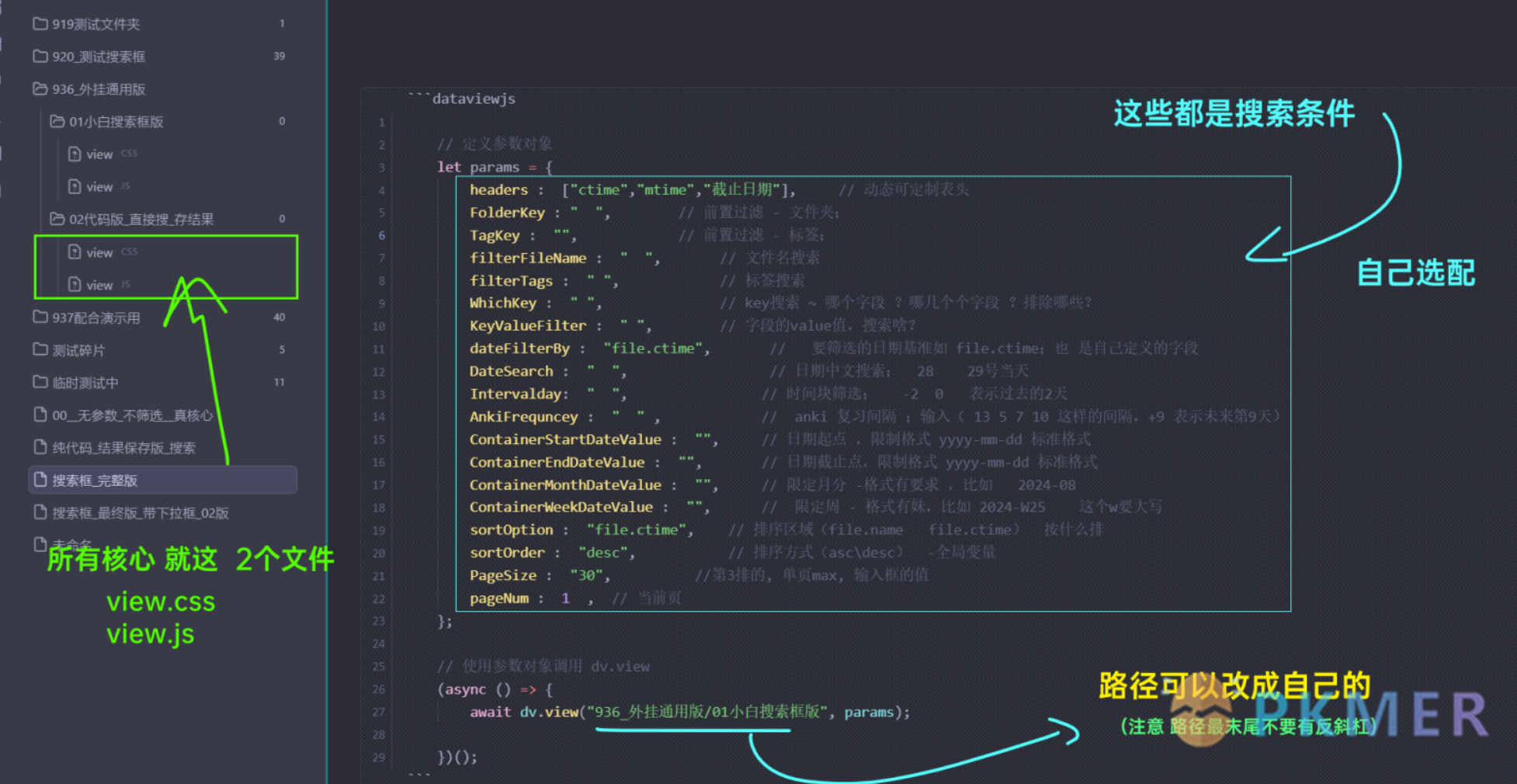Click the comment '// 定义参数对象'

point(495,144)
